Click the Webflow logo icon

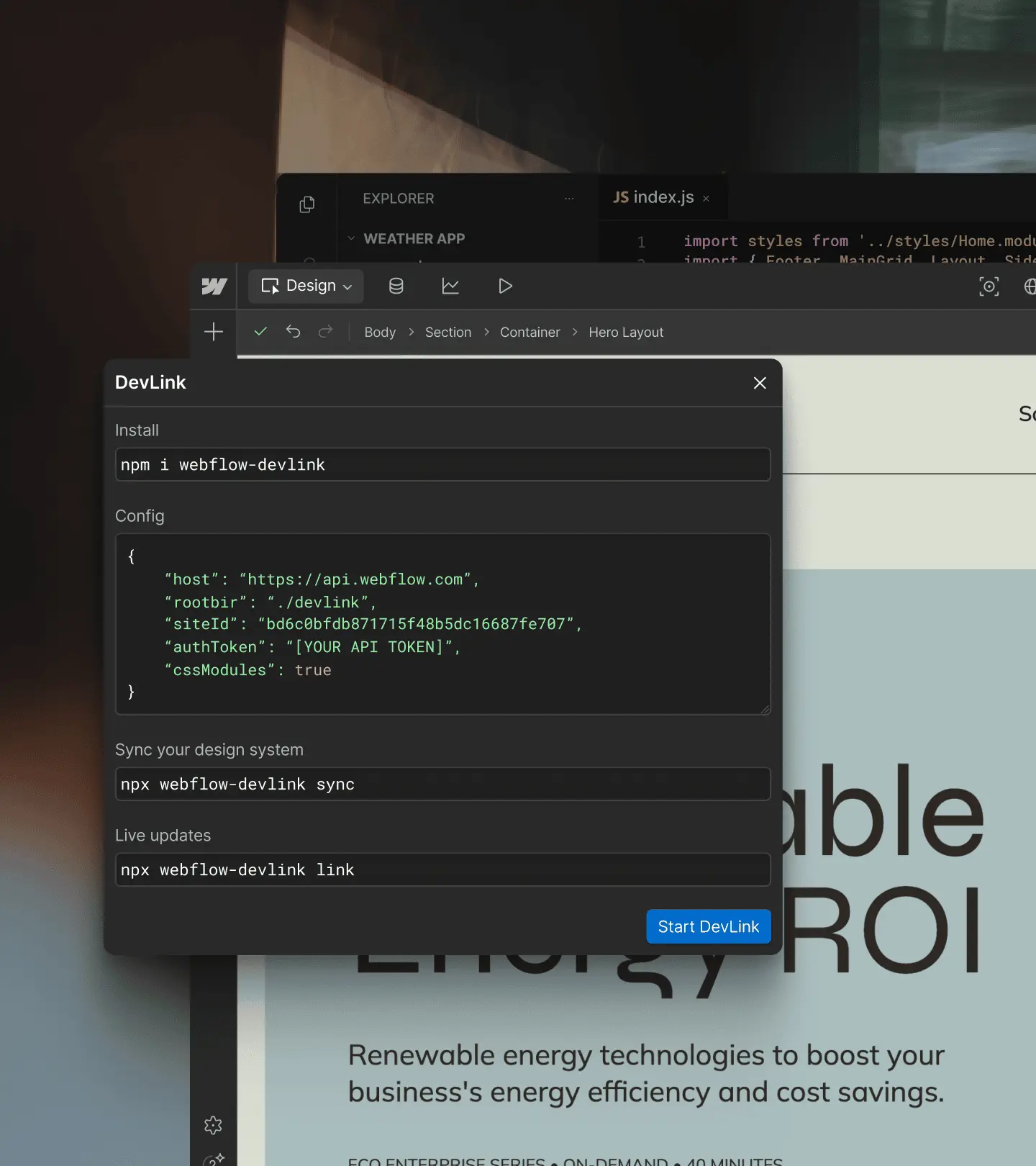(x=214, y=286)
